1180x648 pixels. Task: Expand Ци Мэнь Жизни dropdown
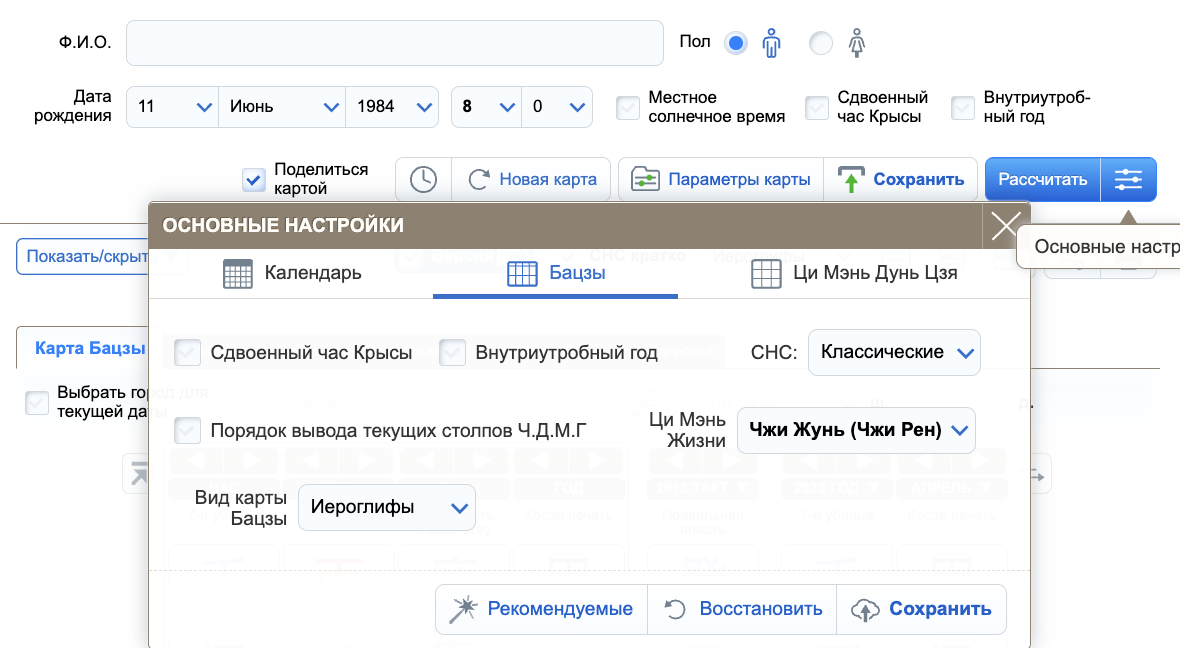tap(855, 431)
